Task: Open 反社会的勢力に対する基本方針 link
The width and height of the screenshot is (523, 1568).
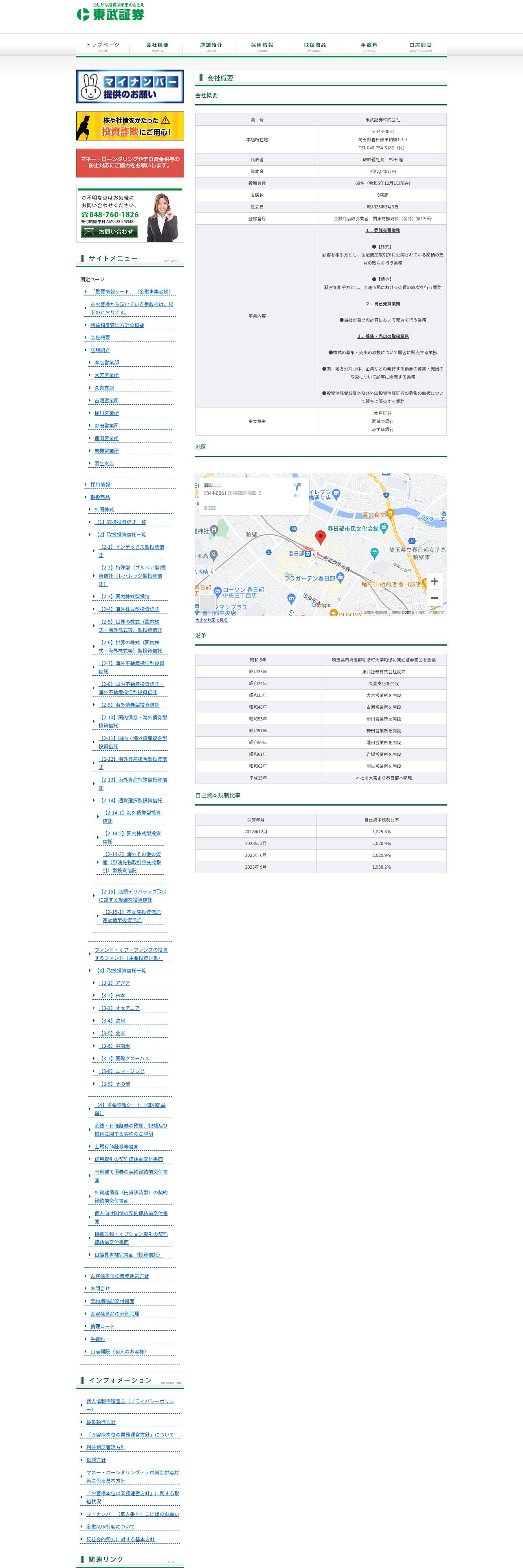Action: click(120, 1540)
